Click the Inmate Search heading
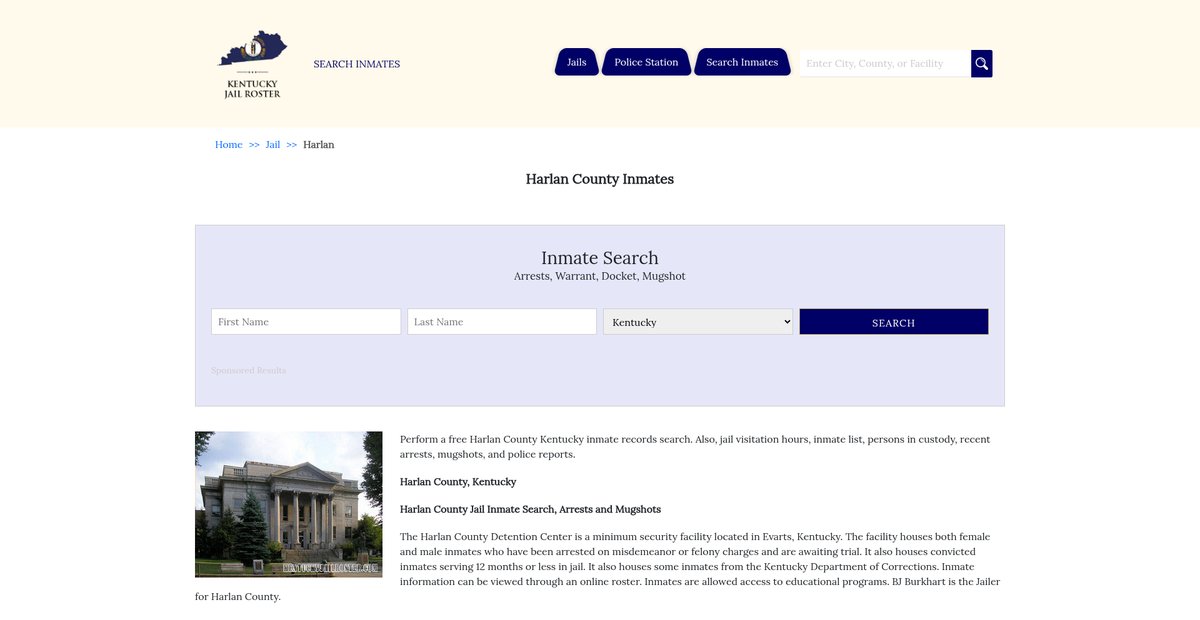This screenshot has height=620, width=1200. [600, 258]
